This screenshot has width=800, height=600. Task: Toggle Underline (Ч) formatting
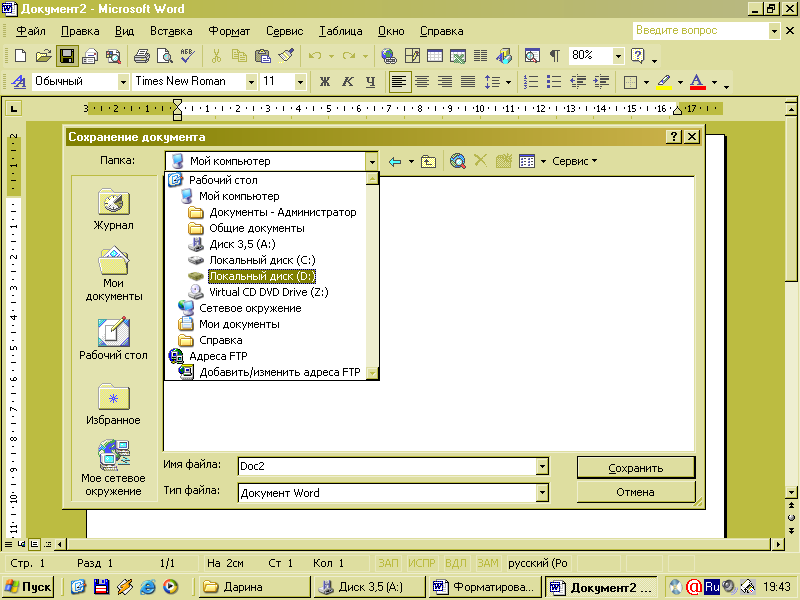pyautogui.click(x=370, y=82)
